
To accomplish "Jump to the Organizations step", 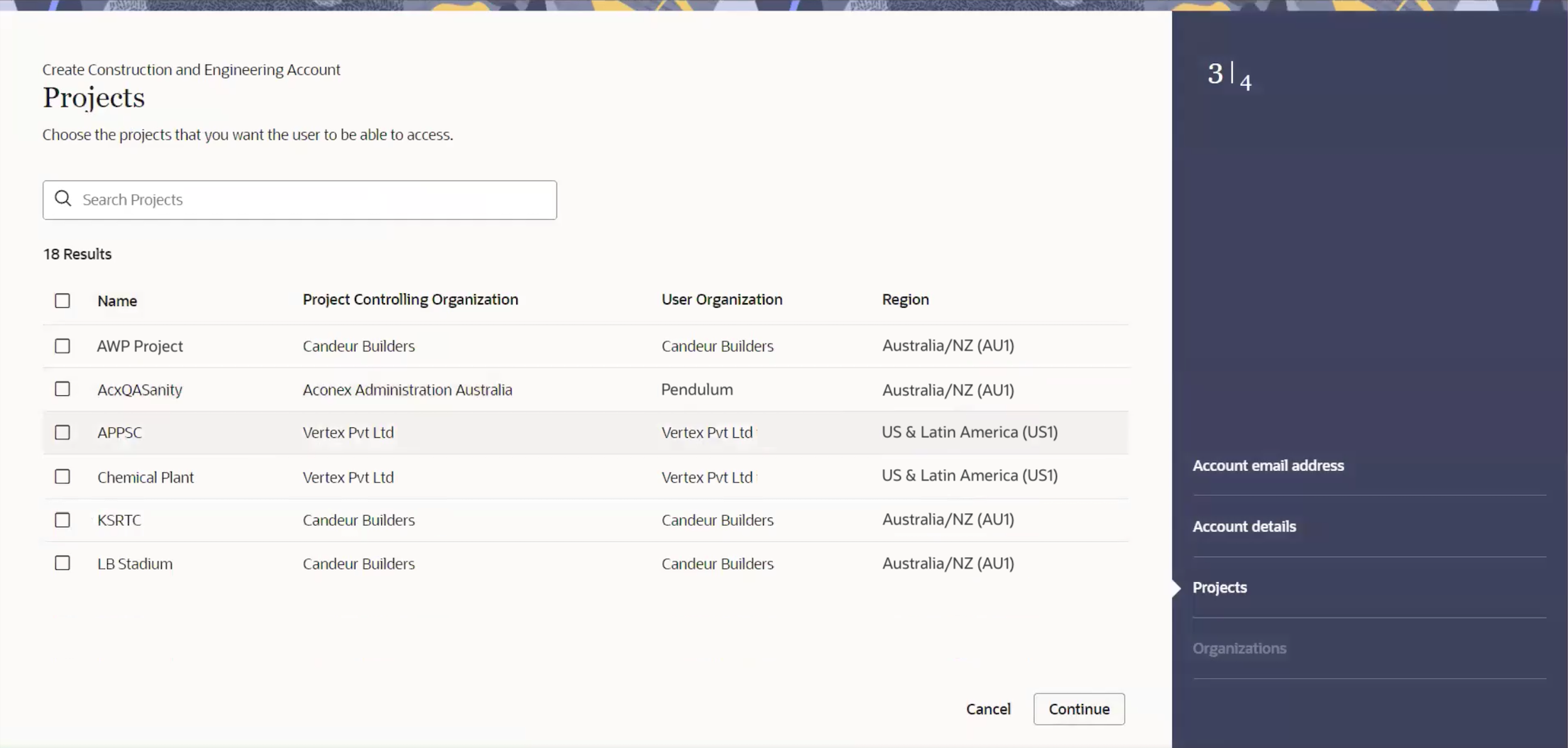I will click(1239, 649).
